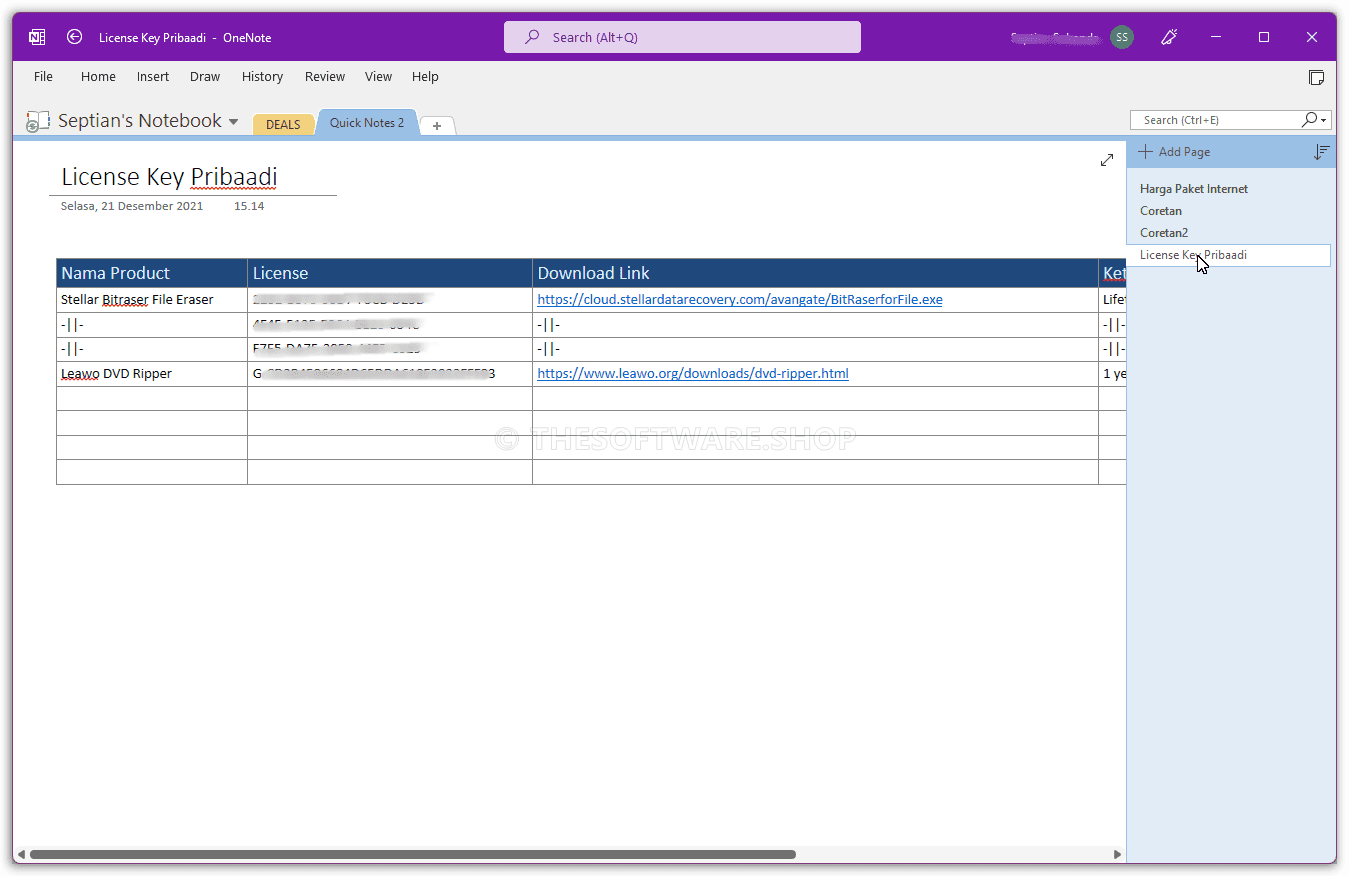
Task: Open the History ribbon tab
Action: [x=262, y=76]
